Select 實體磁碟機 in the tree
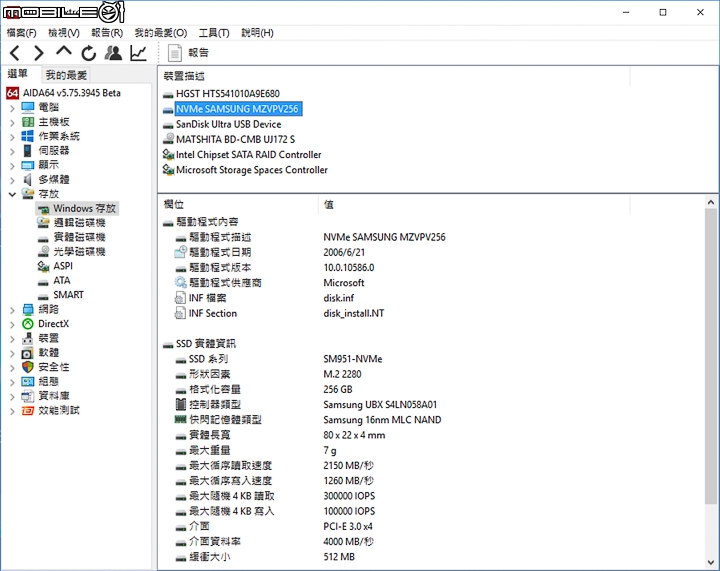 pyautogui.click(x=79, y=237)
